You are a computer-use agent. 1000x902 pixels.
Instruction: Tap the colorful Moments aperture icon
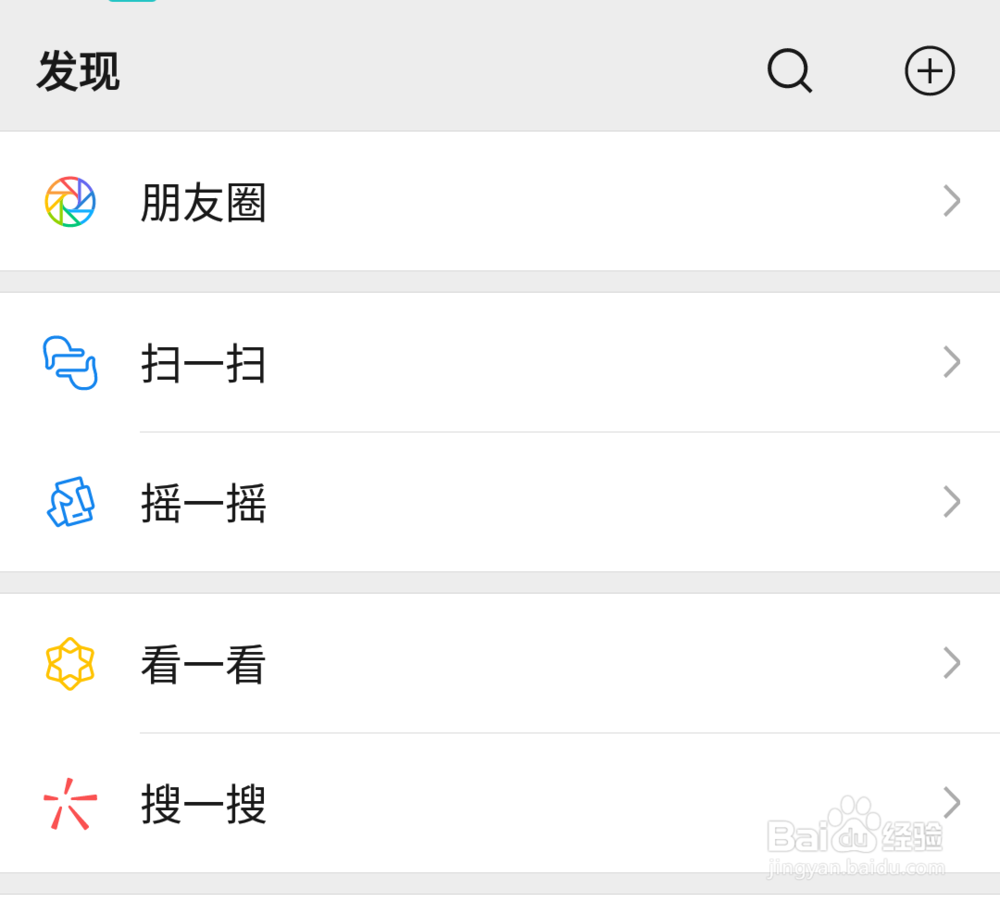[70, 202]
